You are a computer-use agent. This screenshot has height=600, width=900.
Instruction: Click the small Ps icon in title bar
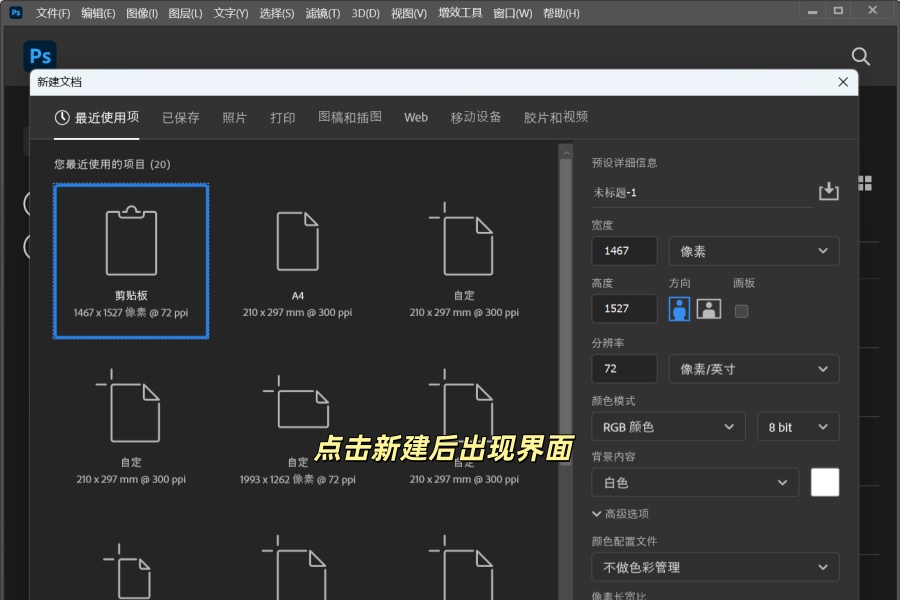(x=16, y=12)
